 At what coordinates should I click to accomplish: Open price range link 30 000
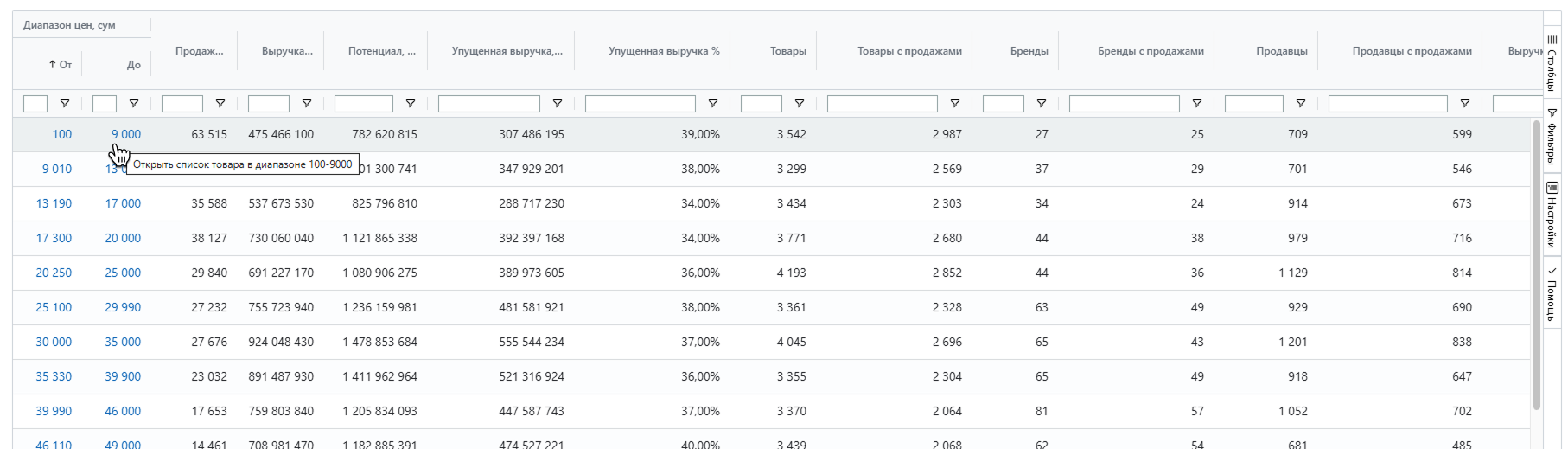[x=54, y=342]
